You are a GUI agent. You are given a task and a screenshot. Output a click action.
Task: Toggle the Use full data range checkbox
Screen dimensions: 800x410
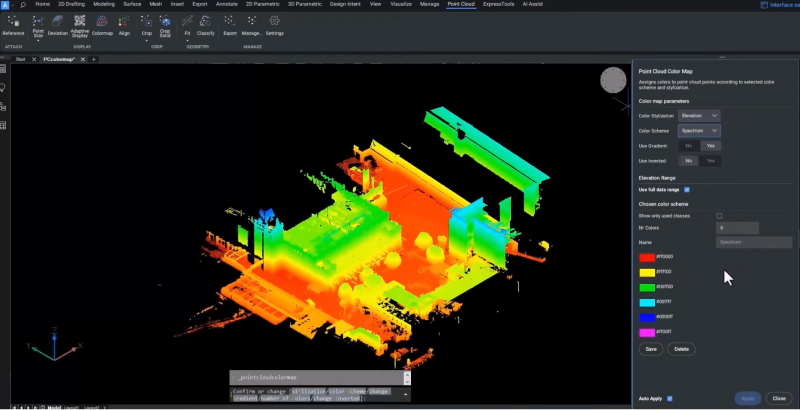coord(687,189)
